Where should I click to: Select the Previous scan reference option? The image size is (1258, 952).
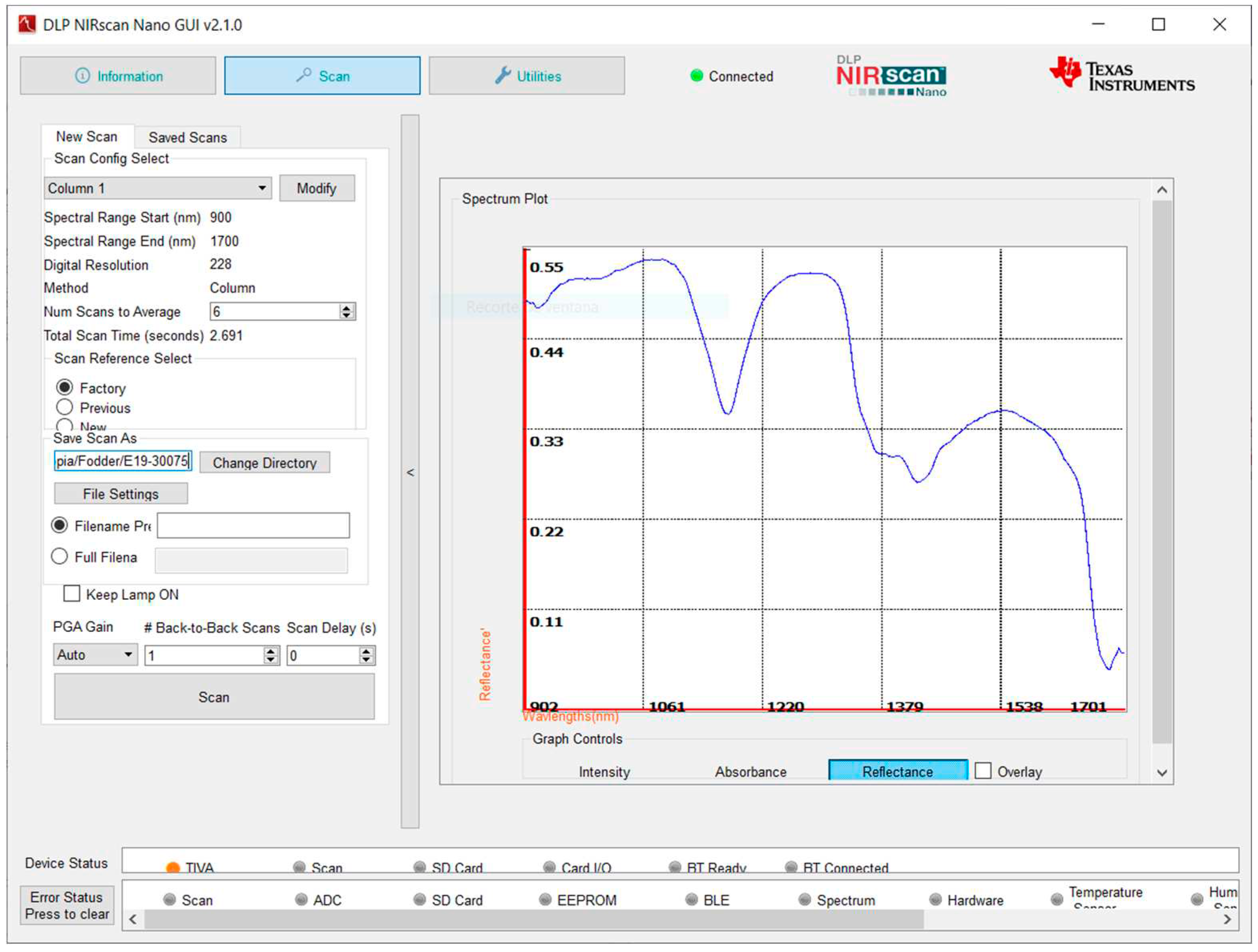[x=65, y=407]
